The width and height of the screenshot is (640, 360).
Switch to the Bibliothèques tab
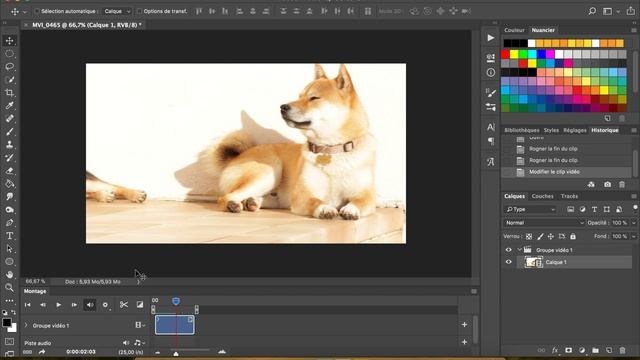(522, 130)
